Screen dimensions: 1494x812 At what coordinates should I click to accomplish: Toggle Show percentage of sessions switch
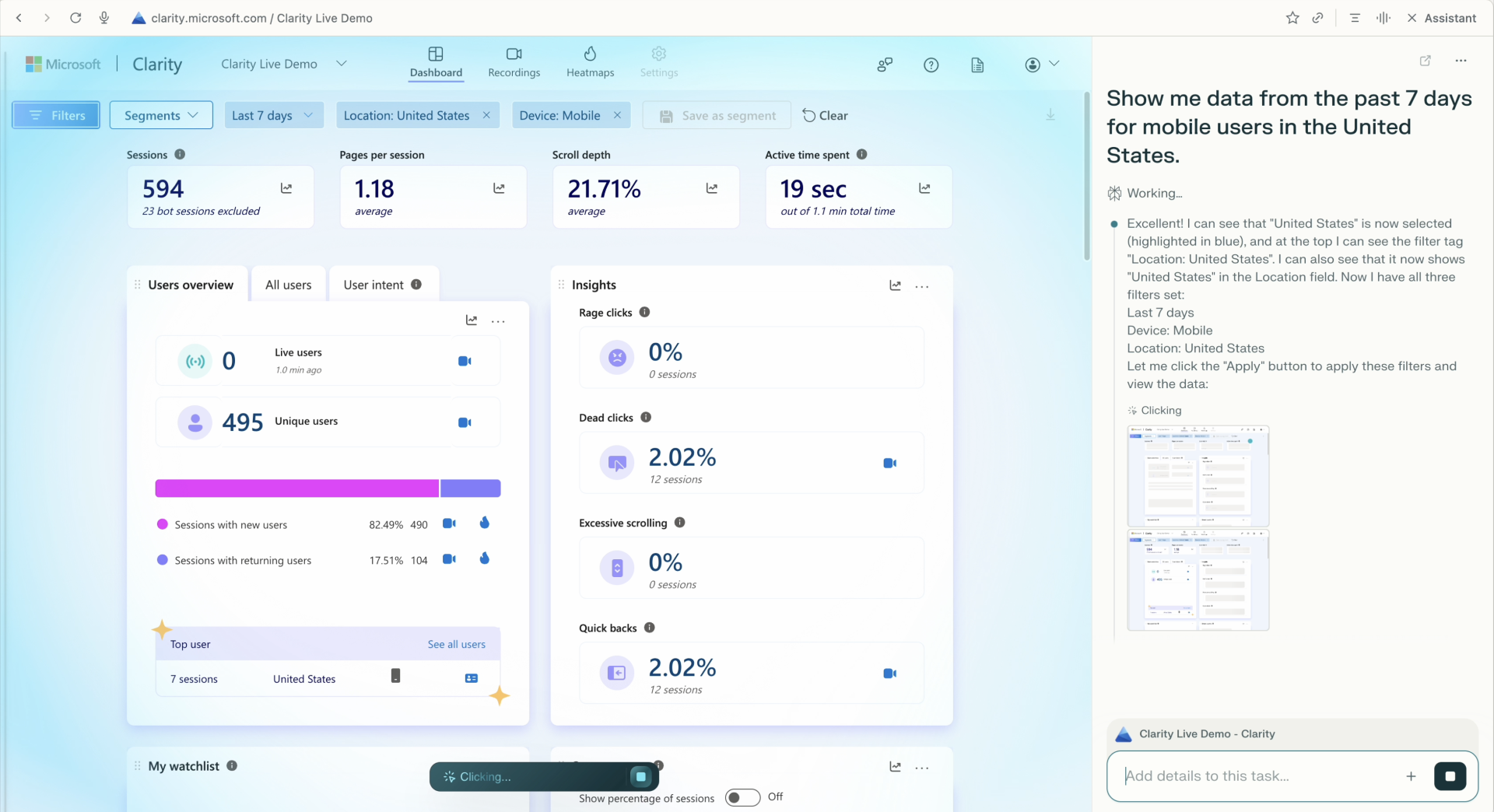pos(742,797)
